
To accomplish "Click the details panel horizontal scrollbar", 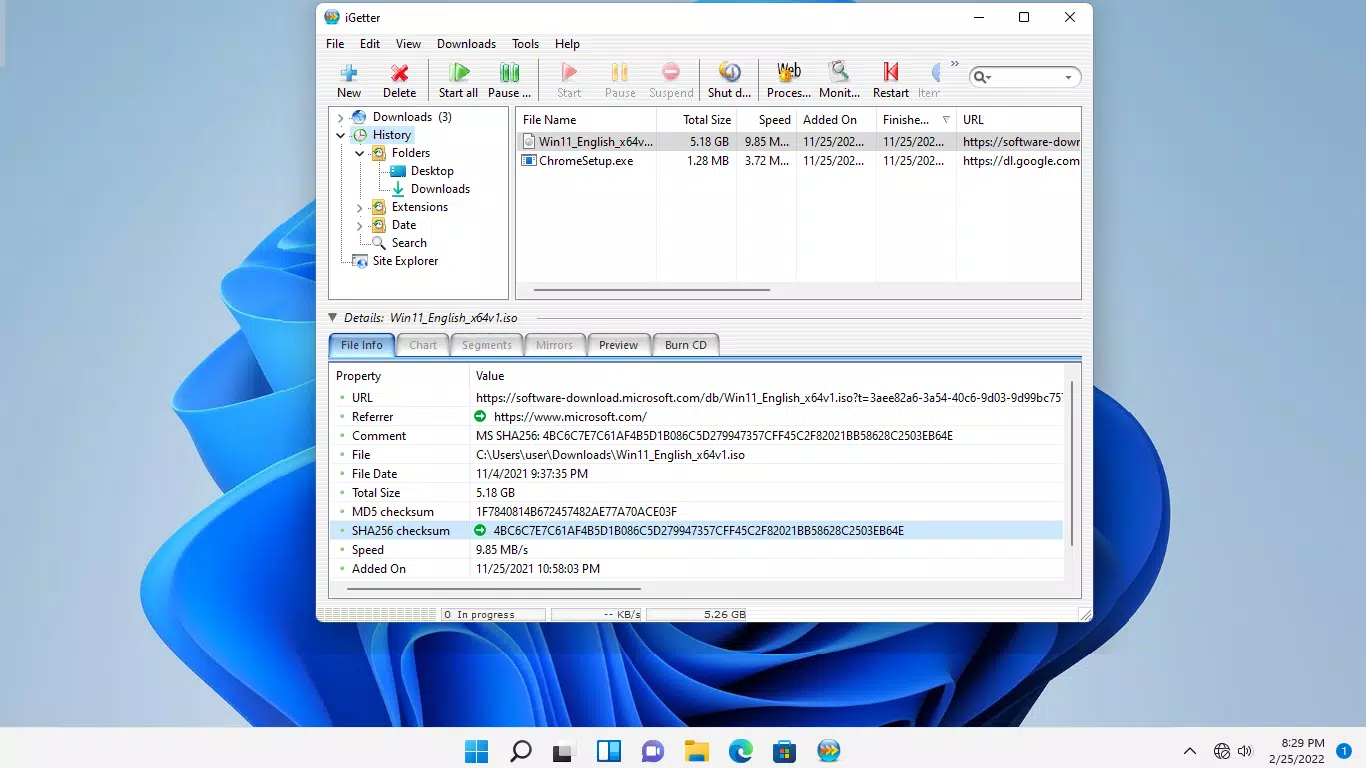I will coord(493,590).
